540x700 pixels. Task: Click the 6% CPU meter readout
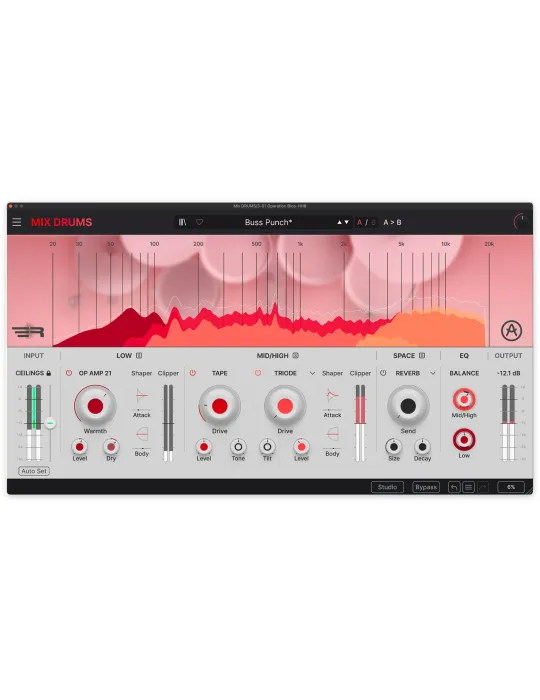point(511,487)
